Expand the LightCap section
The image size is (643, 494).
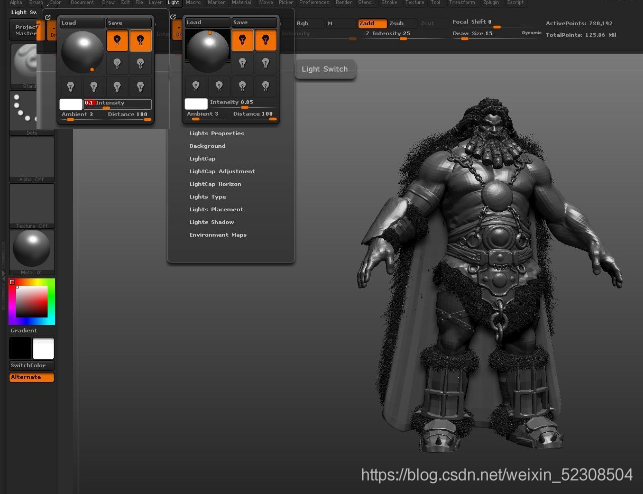click(x=202, y=159)
